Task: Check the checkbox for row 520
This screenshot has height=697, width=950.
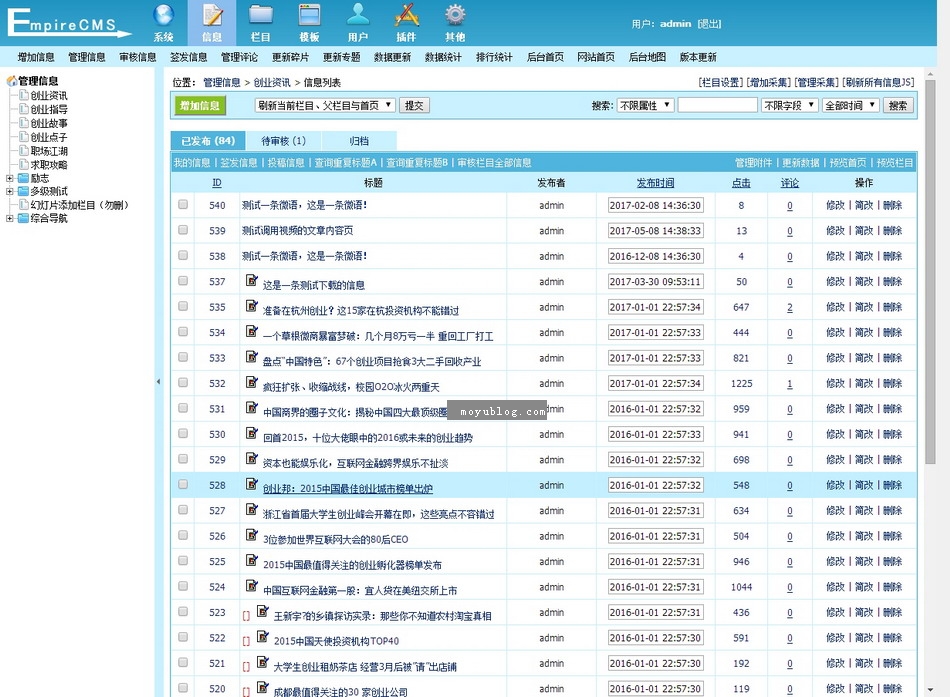Action: pos(183,689)
